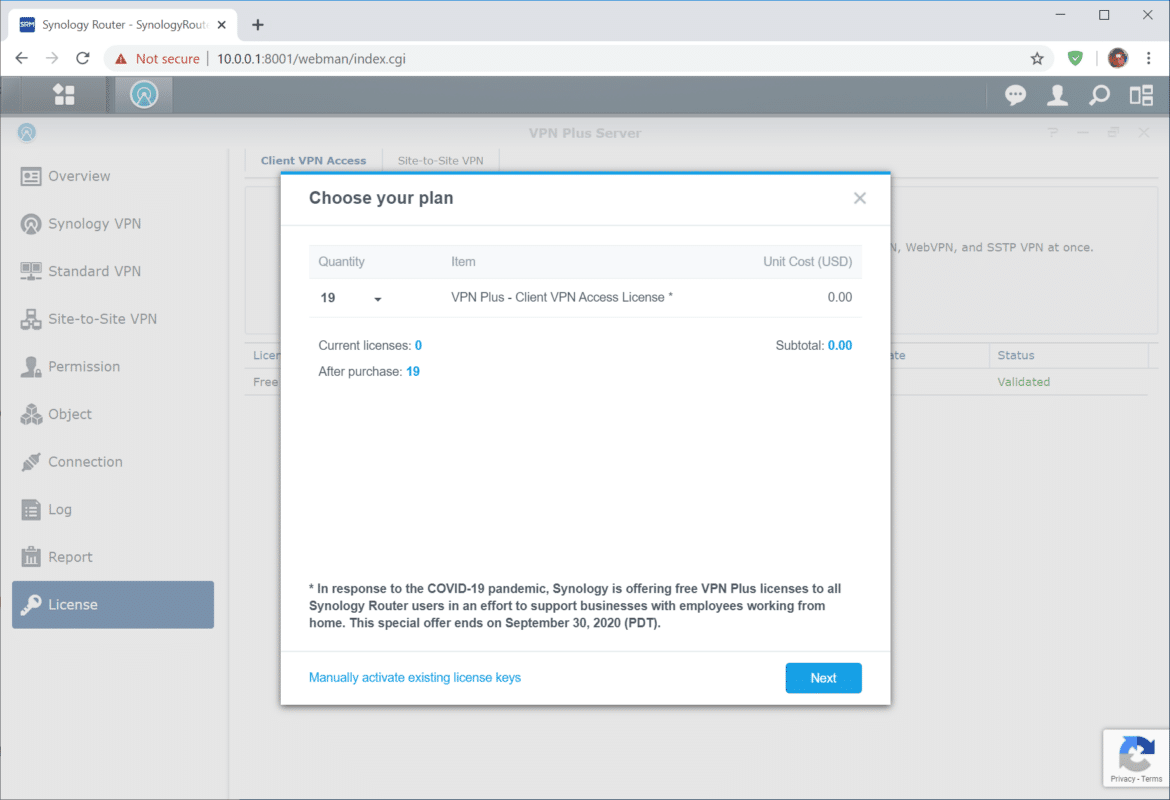Click the Next button
Screen dimensions: 1170x800
click(x=823, y=678)
